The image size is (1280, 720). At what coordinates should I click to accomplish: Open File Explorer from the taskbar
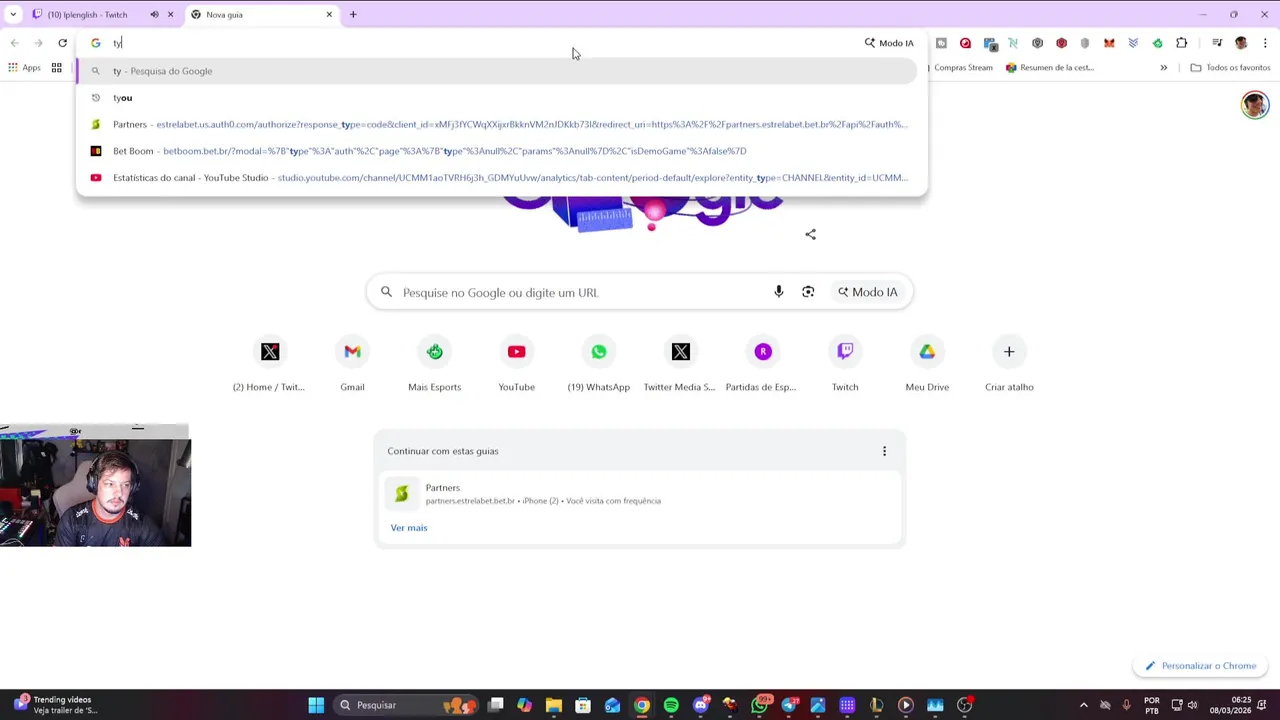(554, 705)
